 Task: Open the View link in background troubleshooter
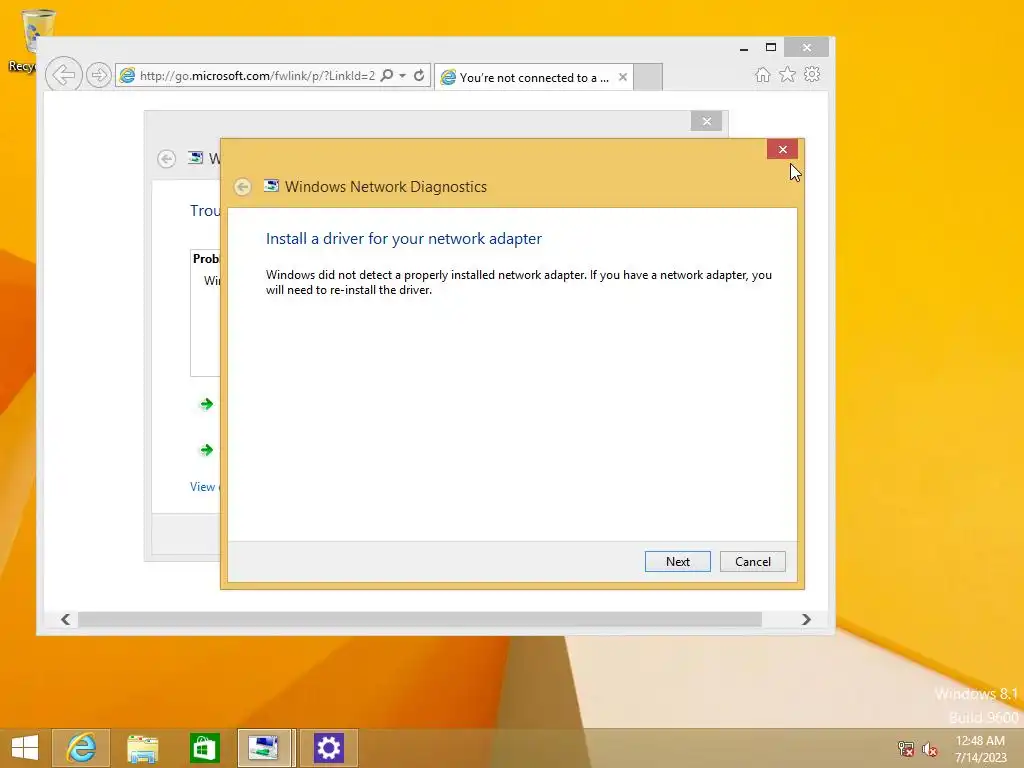tap(204, 487)
